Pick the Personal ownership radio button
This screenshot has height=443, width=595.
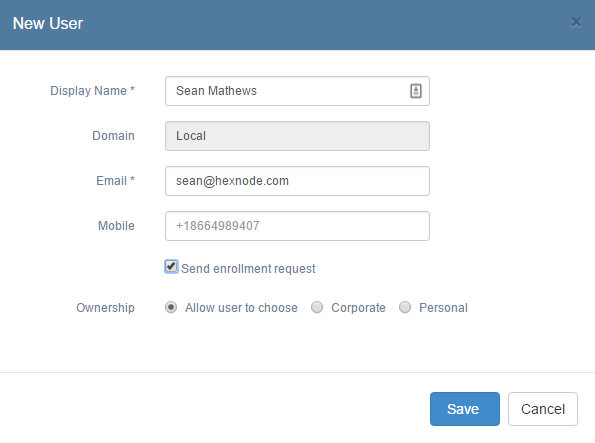coord(405,307)
